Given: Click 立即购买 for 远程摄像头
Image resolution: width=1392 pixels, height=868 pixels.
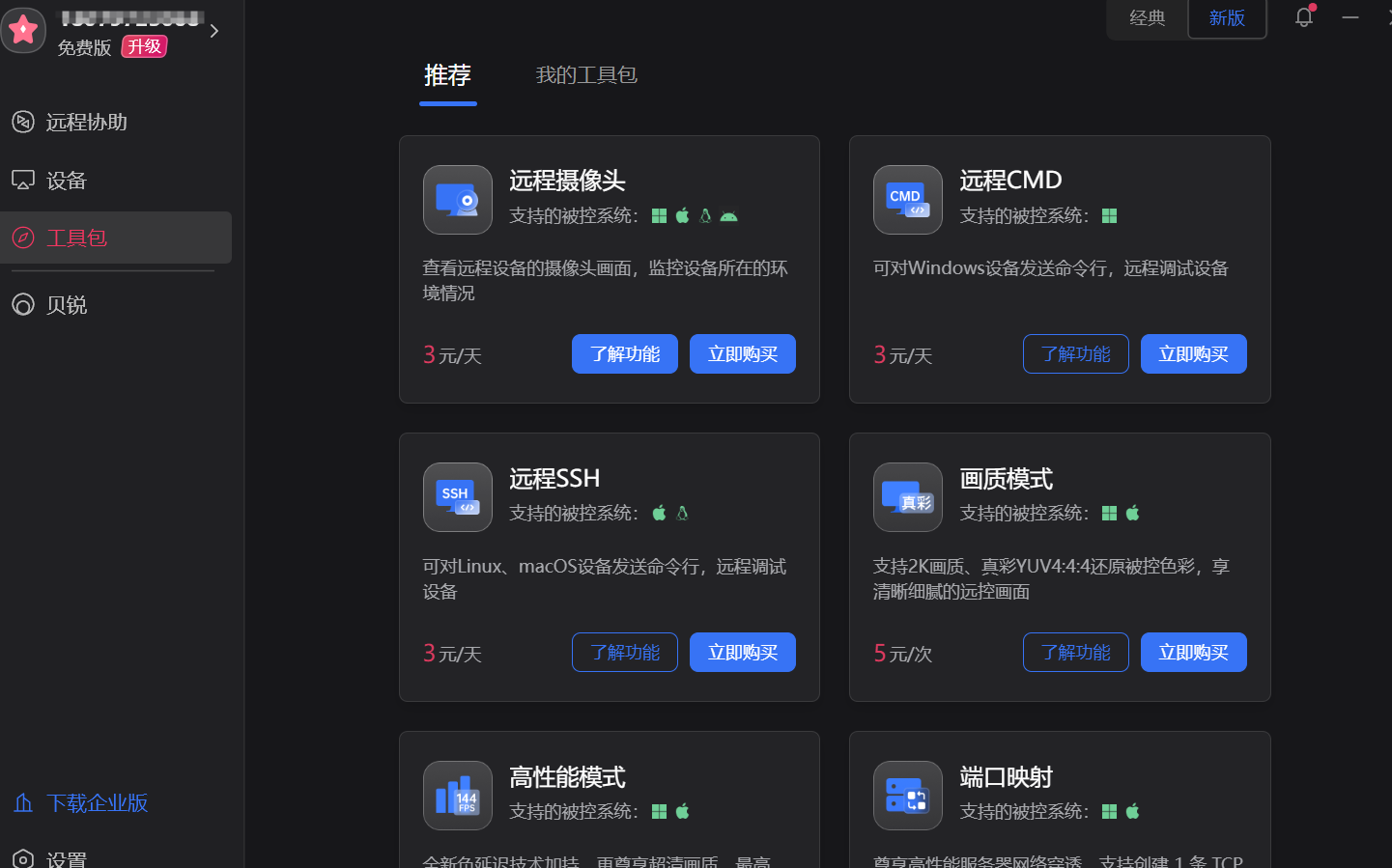Looking at the screenshot, I should [x=743, y=354].
